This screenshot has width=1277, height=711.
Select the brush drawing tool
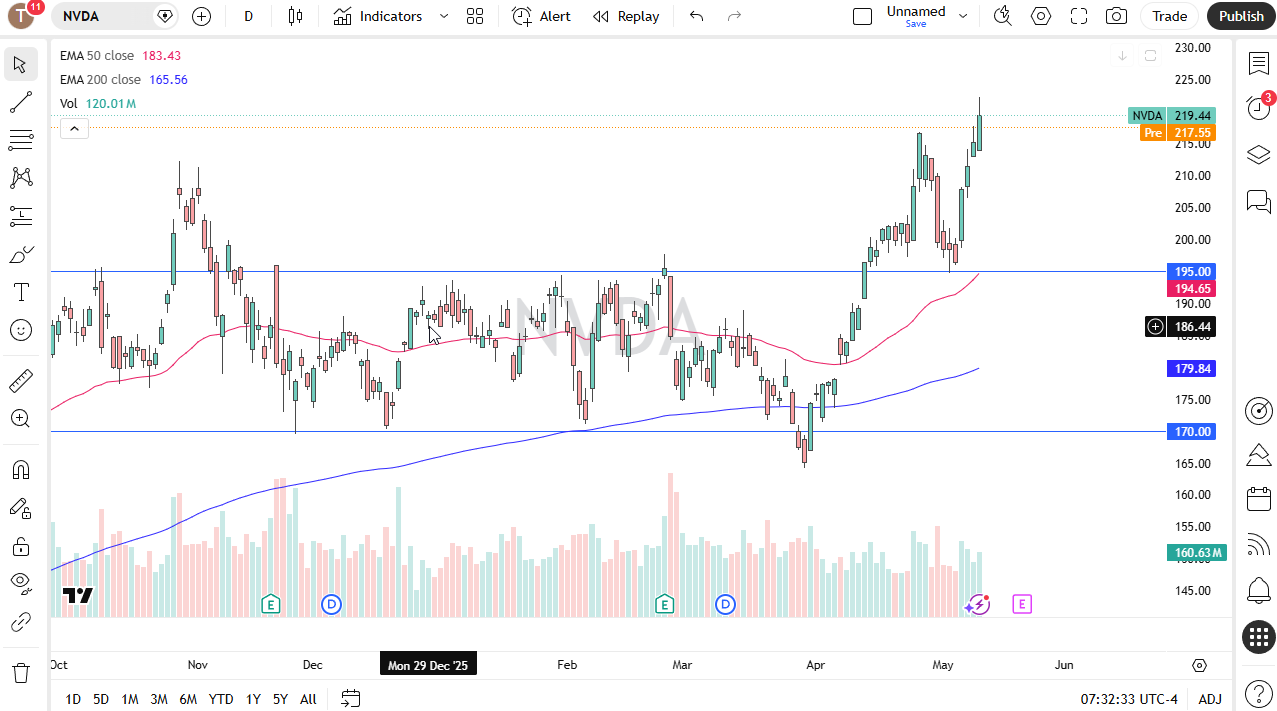click(20, 254)
